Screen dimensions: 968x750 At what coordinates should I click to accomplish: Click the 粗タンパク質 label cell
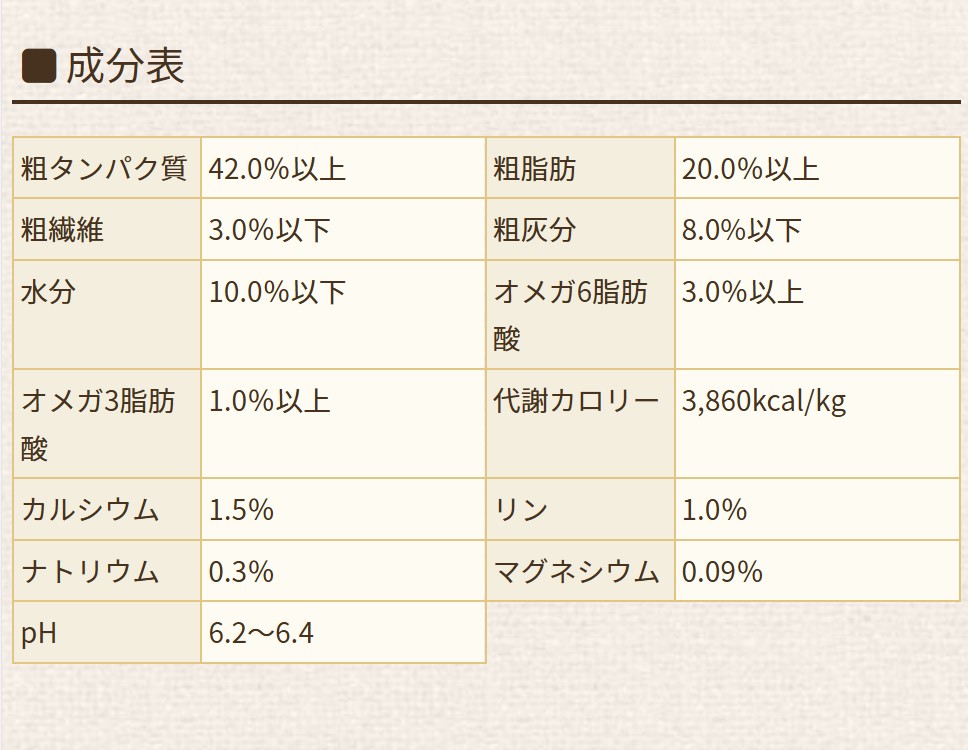point(107,168)
